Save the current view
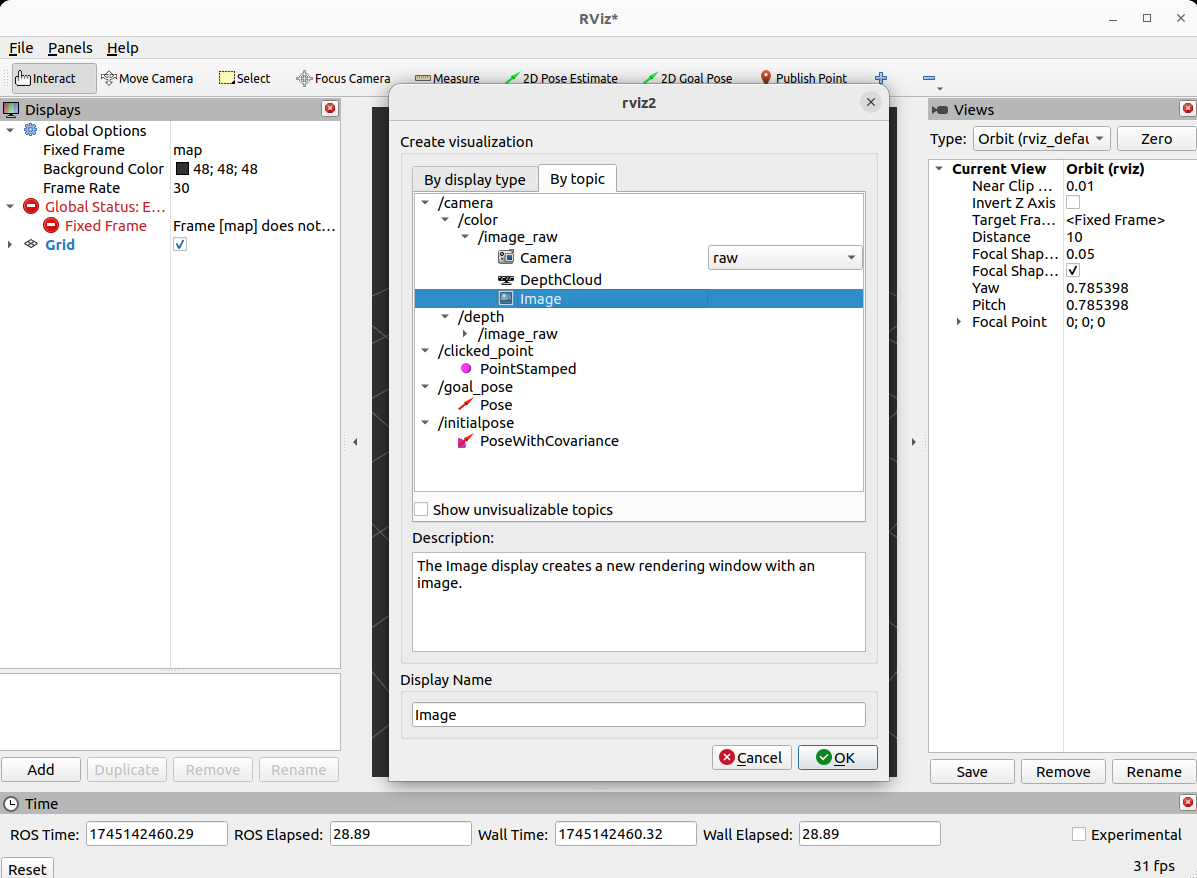This screenshot has width=1197, height=878. [972, 772]
